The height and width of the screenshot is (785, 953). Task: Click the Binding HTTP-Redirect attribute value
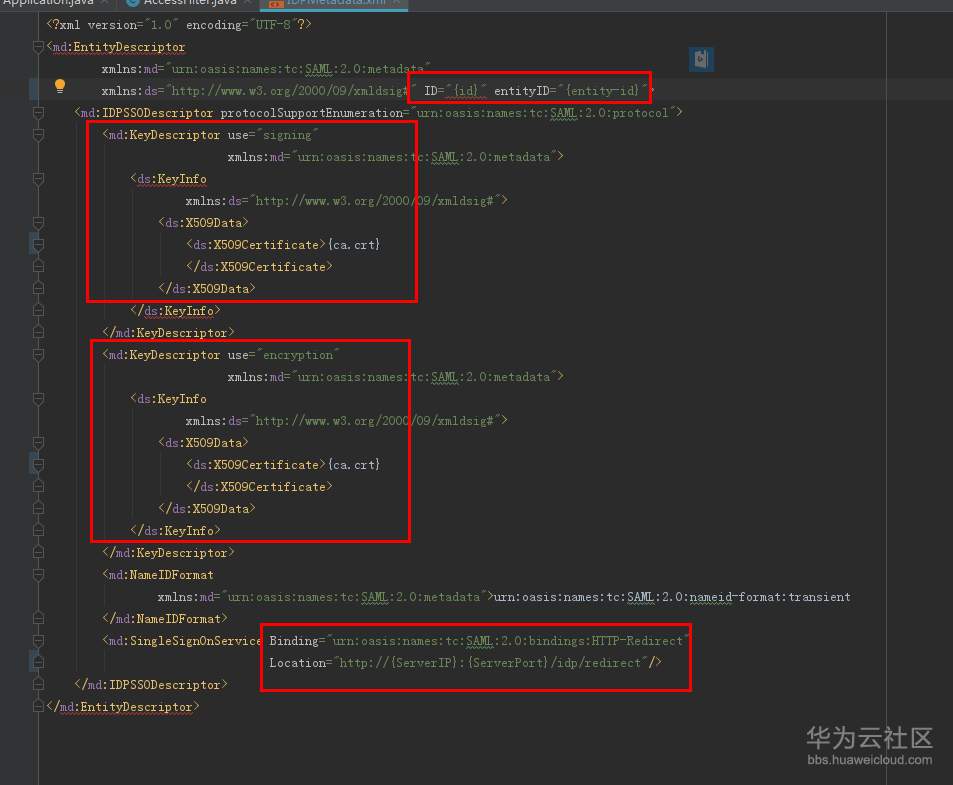(x=507, y=641)
